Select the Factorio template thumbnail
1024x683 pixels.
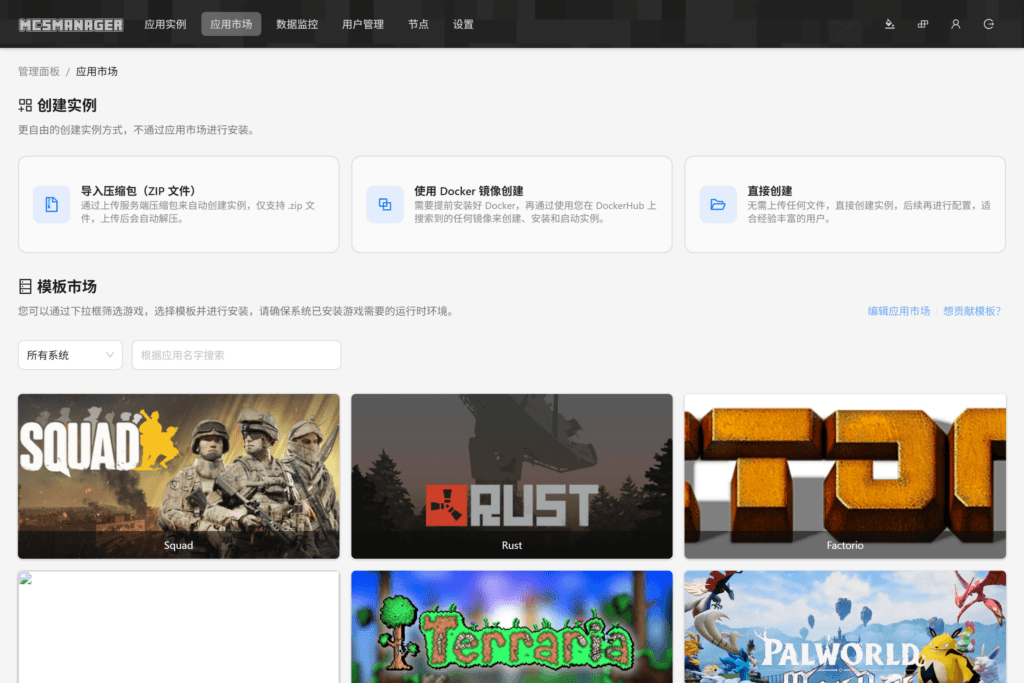[845, 475]
